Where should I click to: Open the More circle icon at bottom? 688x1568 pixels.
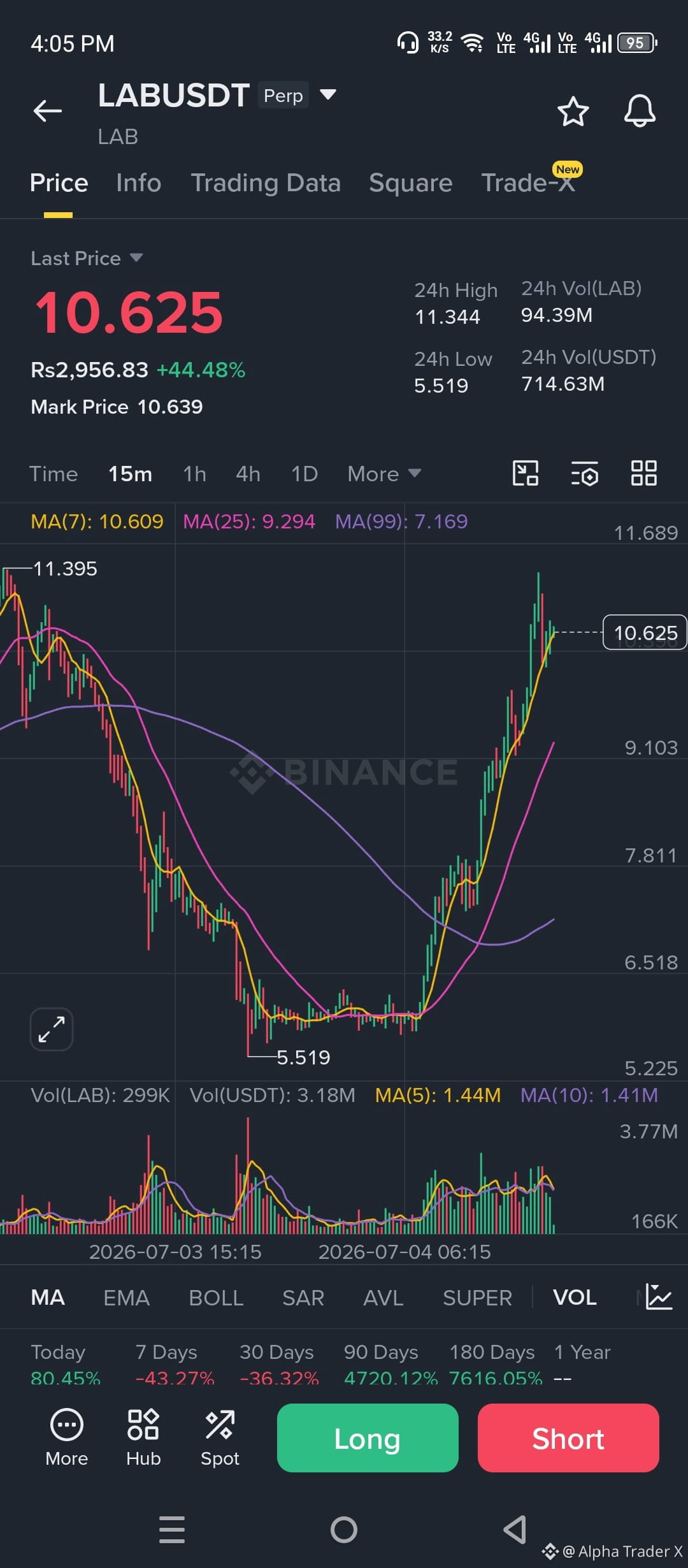point(67,1438)
